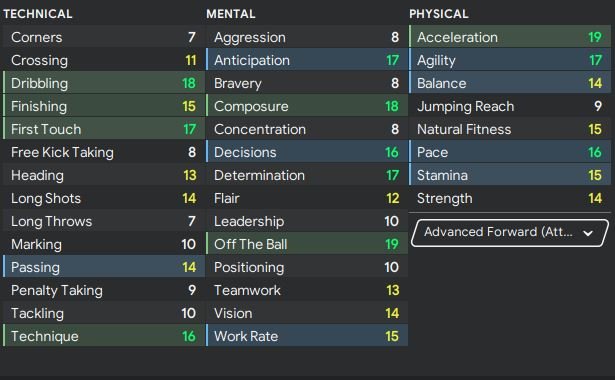
Task: Select the Off The Ball attribute
Action: coord(307,244)
